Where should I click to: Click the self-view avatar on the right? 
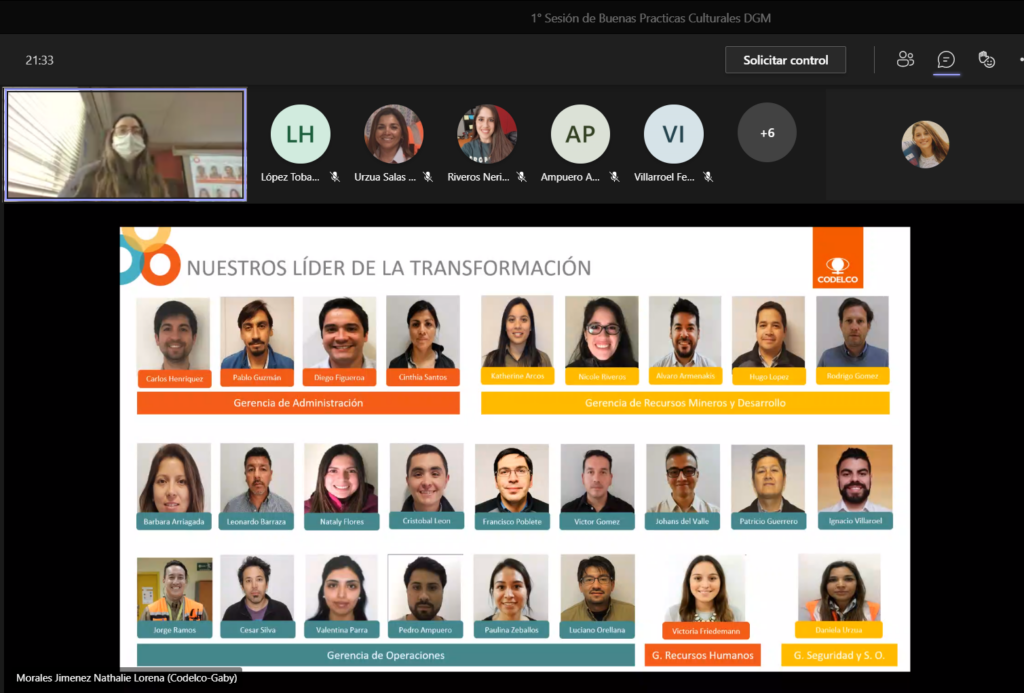point(925,144)
